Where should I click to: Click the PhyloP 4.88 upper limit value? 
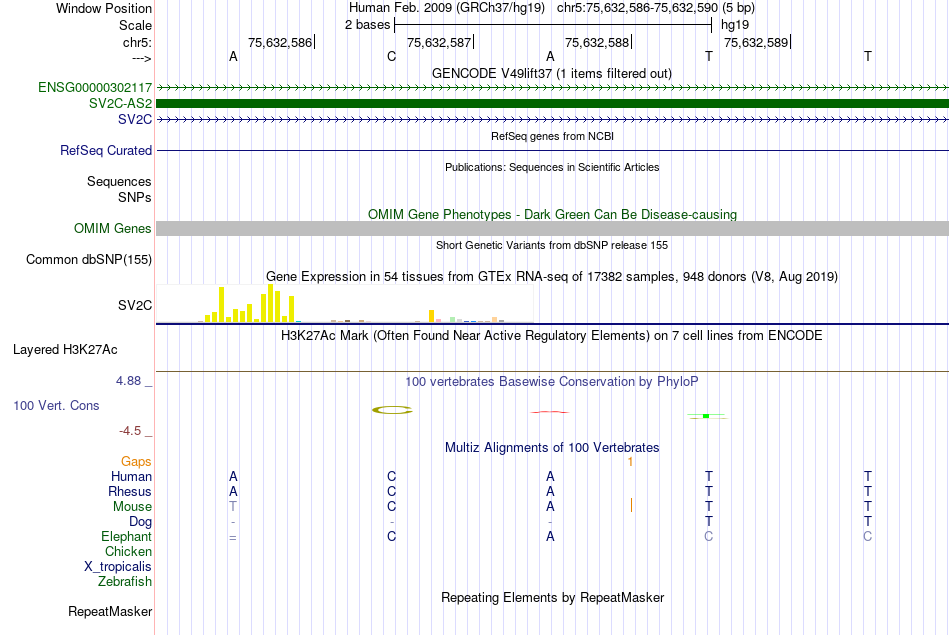tap(128, 381)
